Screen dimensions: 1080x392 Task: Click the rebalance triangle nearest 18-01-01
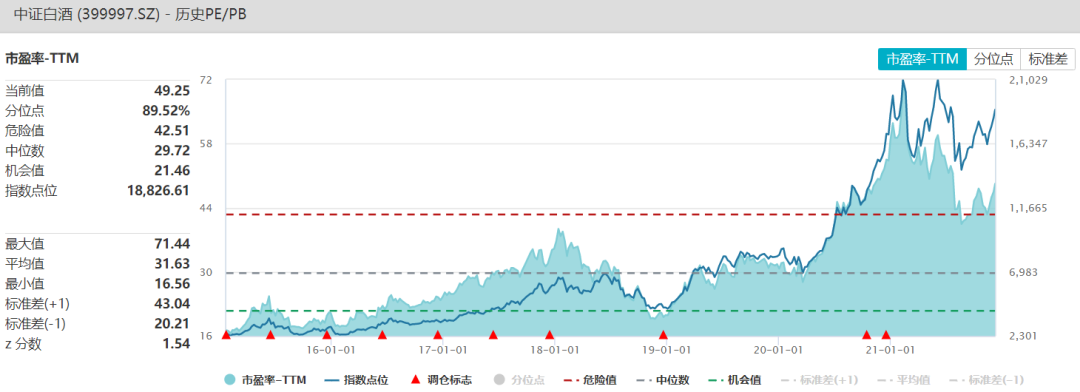click(x=550, y=335)
